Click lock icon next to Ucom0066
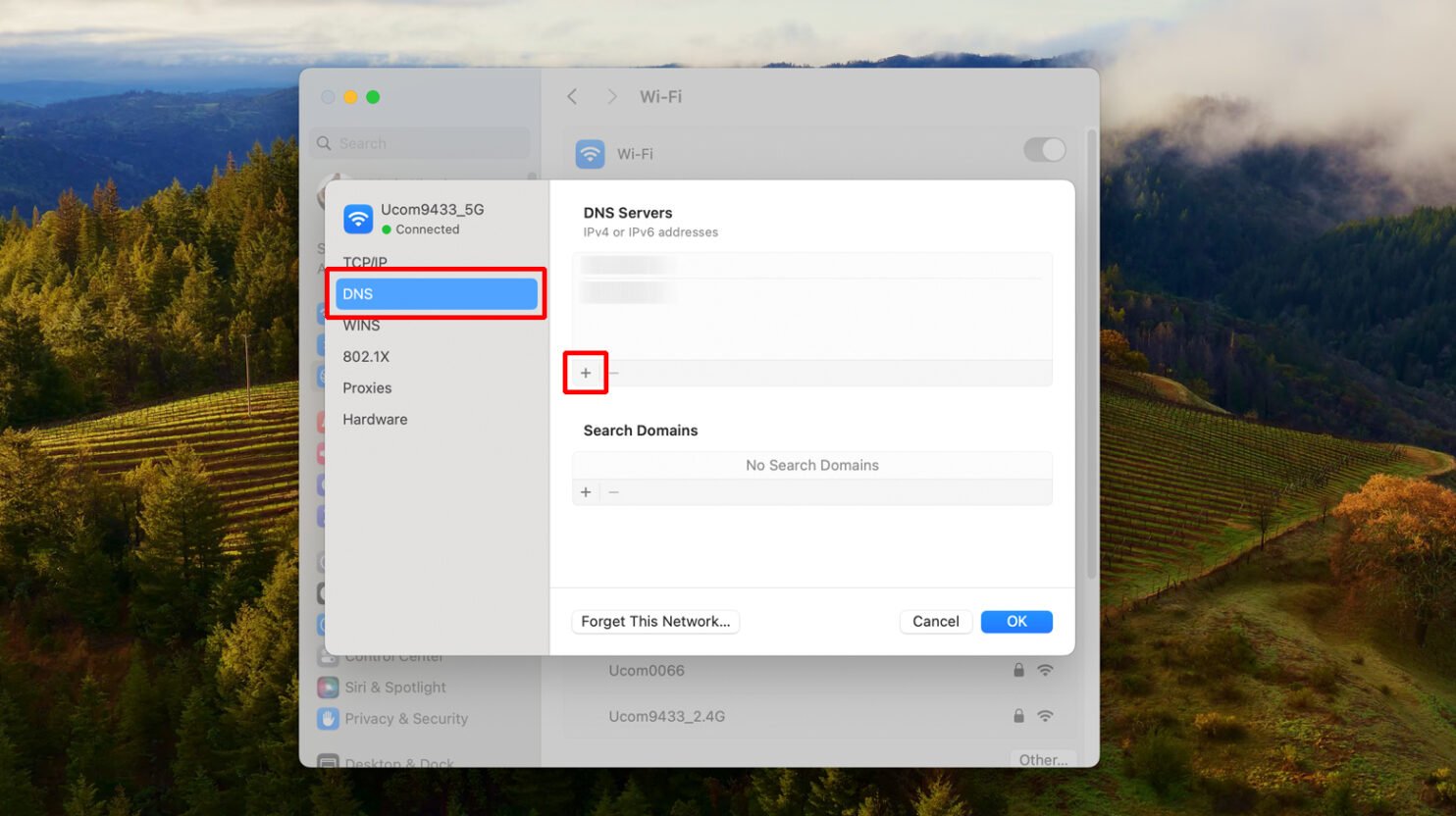This screenshot has width=1456, height=816. tap(1018, 670)
